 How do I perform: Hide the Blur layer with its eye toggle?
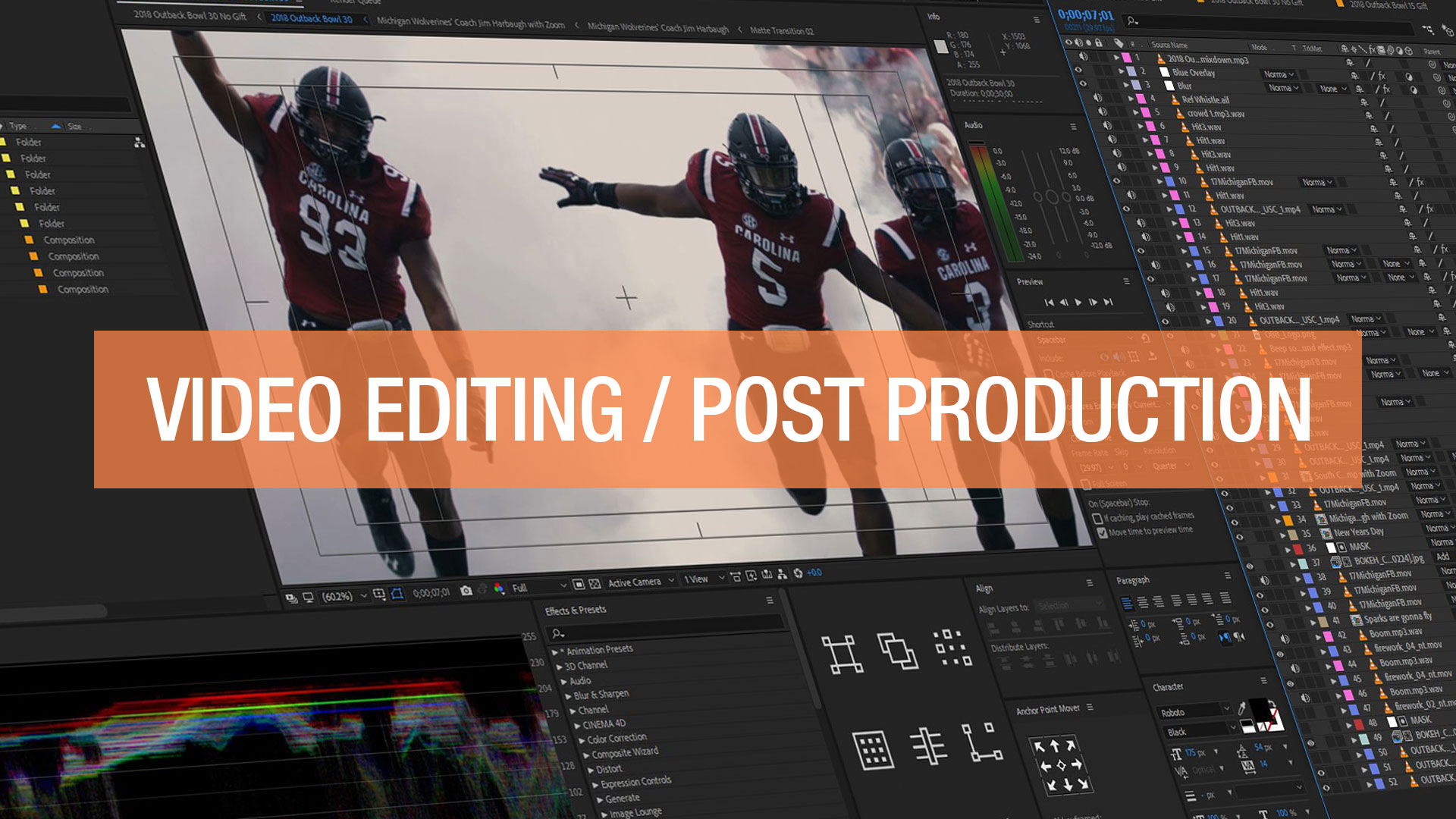coord(1083,83)
